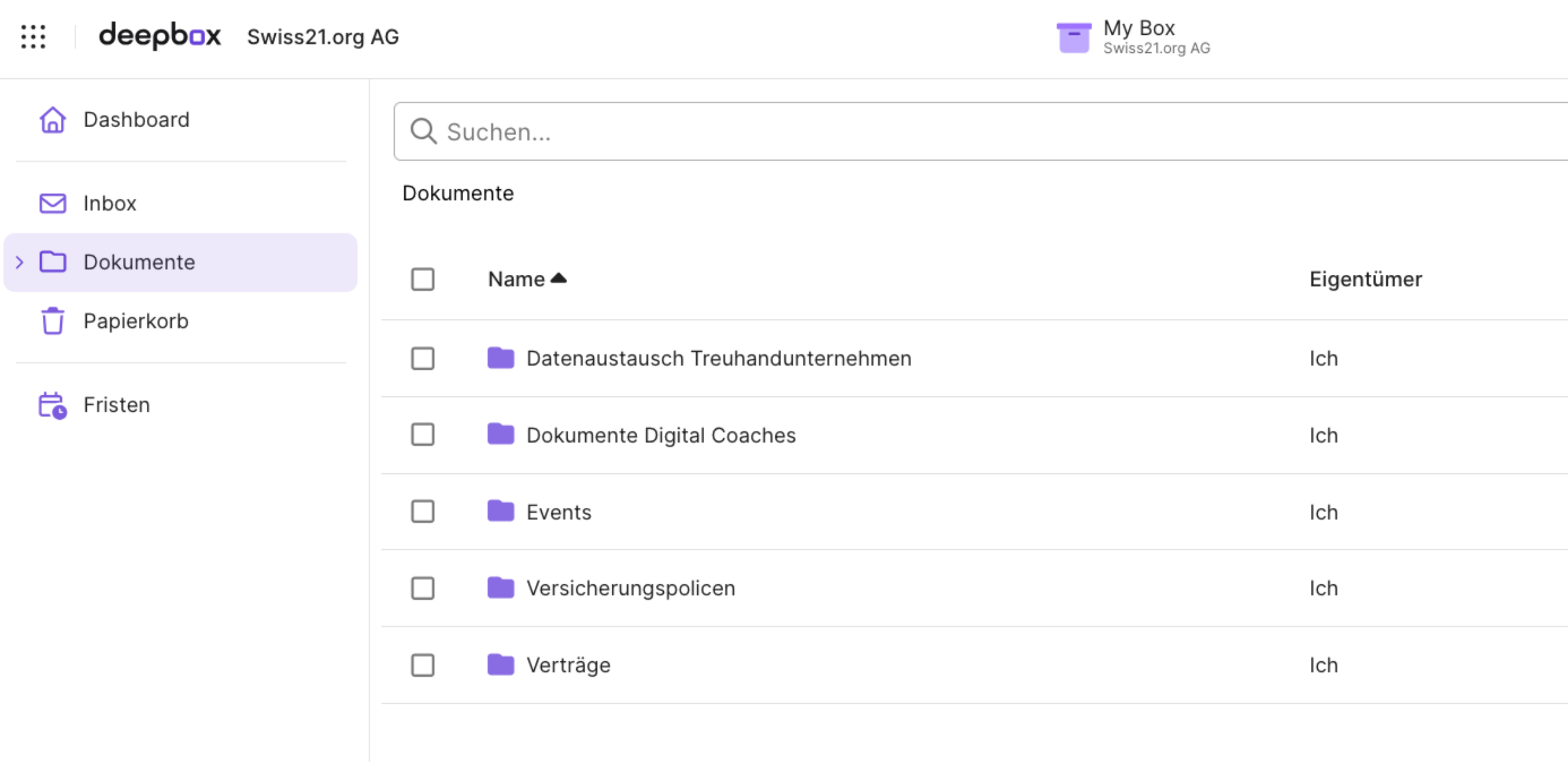Click folder icon of Versicherungspolicen row

(501, 588)
